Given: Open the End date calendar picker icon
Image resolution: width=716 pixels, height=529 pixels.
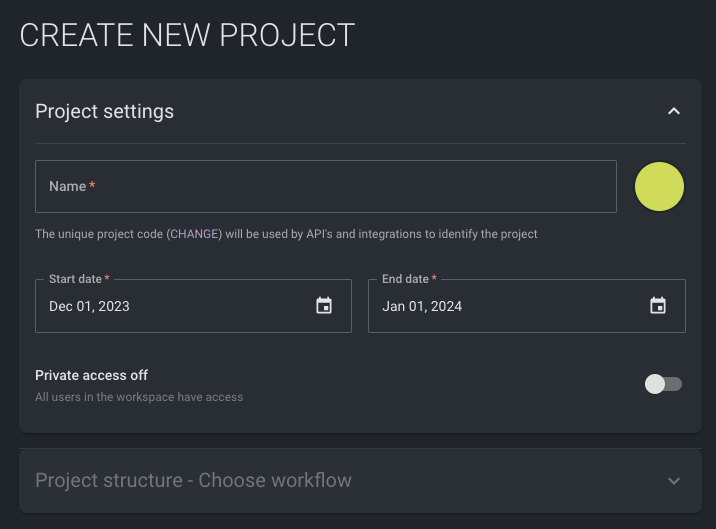Looking at the screenshot, I should pos(658,306).
